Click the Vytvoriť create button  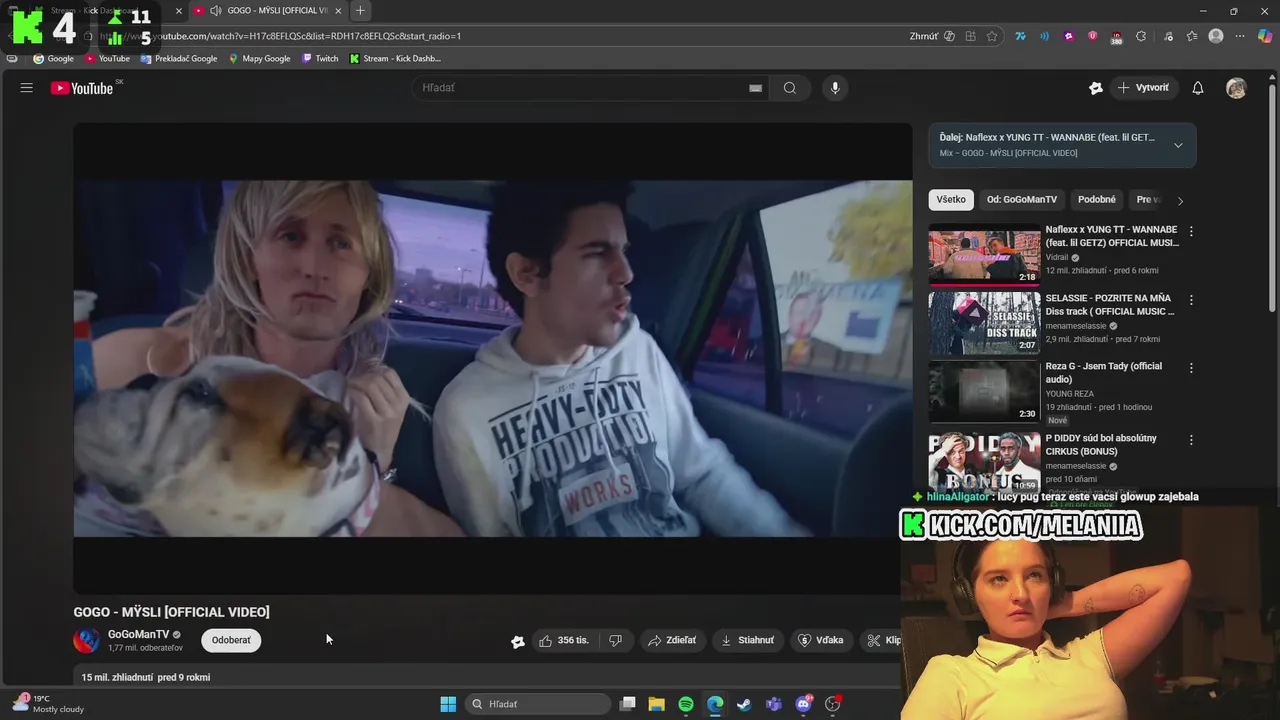click(1143, 88)
